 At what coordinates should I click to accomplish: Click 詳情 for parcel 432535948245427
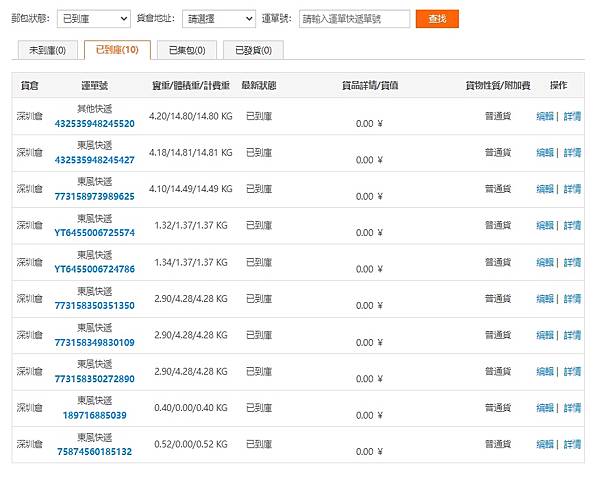tap(572, 152)
